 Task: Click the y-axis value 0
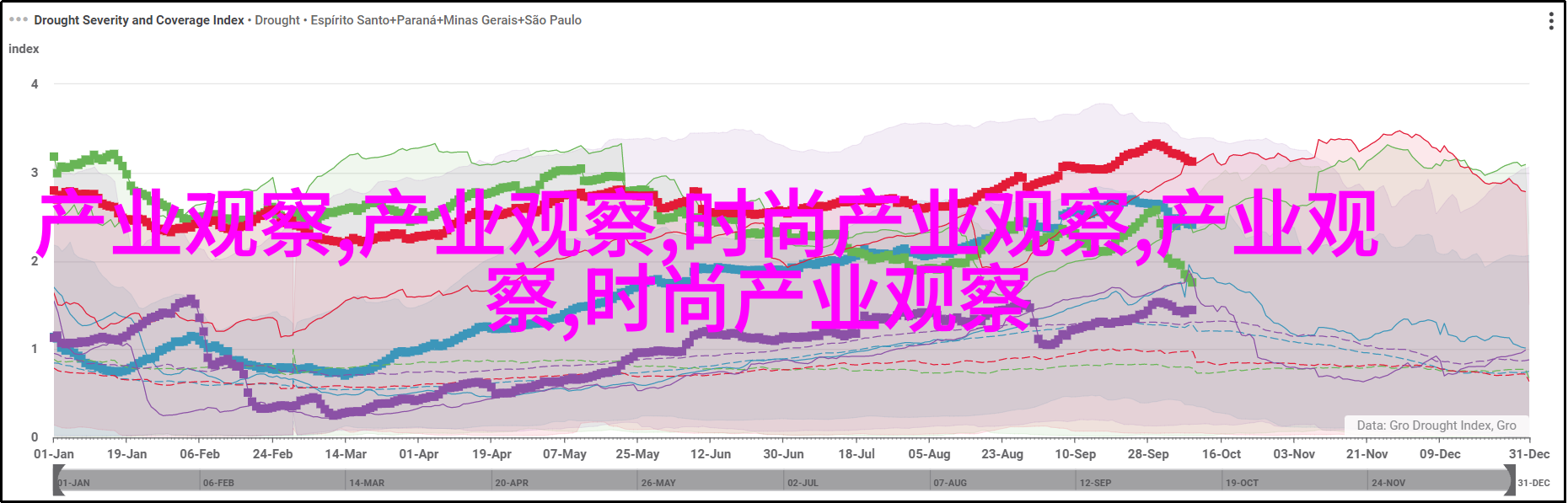pos(35,436)
